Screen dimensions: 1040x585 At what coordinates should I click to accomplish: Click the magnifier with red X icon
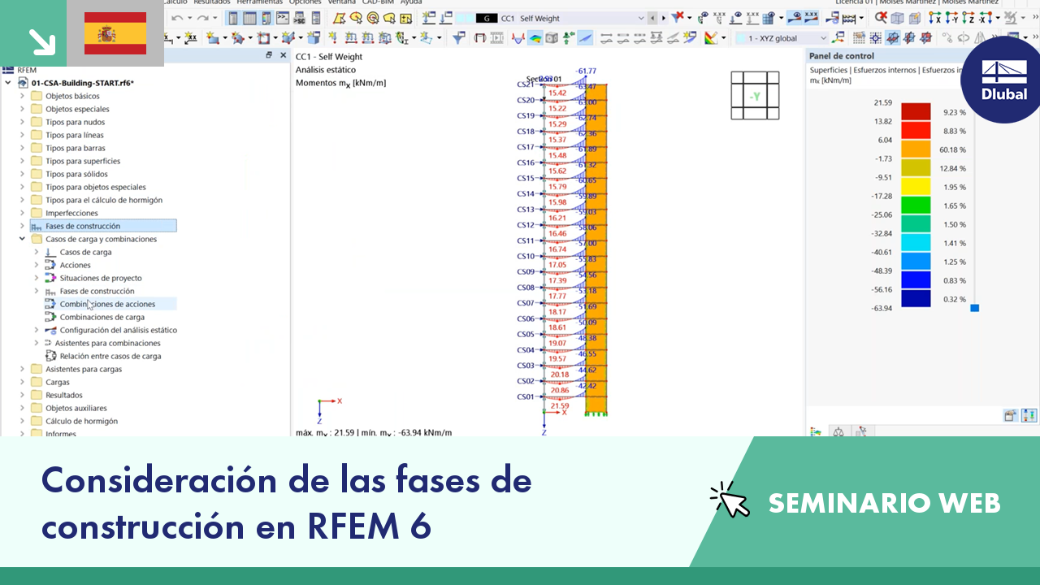880,19
